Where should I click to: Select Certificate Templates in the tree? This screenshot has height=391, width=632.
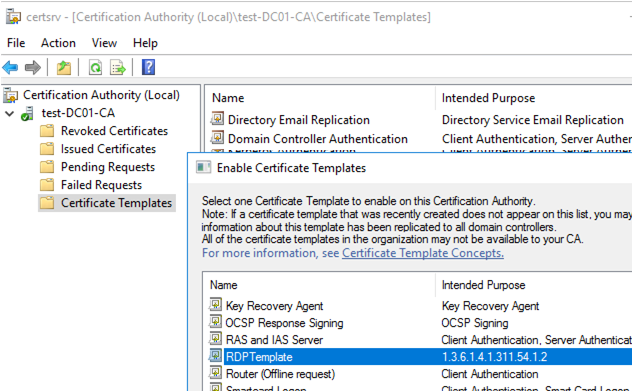(116, 203)
